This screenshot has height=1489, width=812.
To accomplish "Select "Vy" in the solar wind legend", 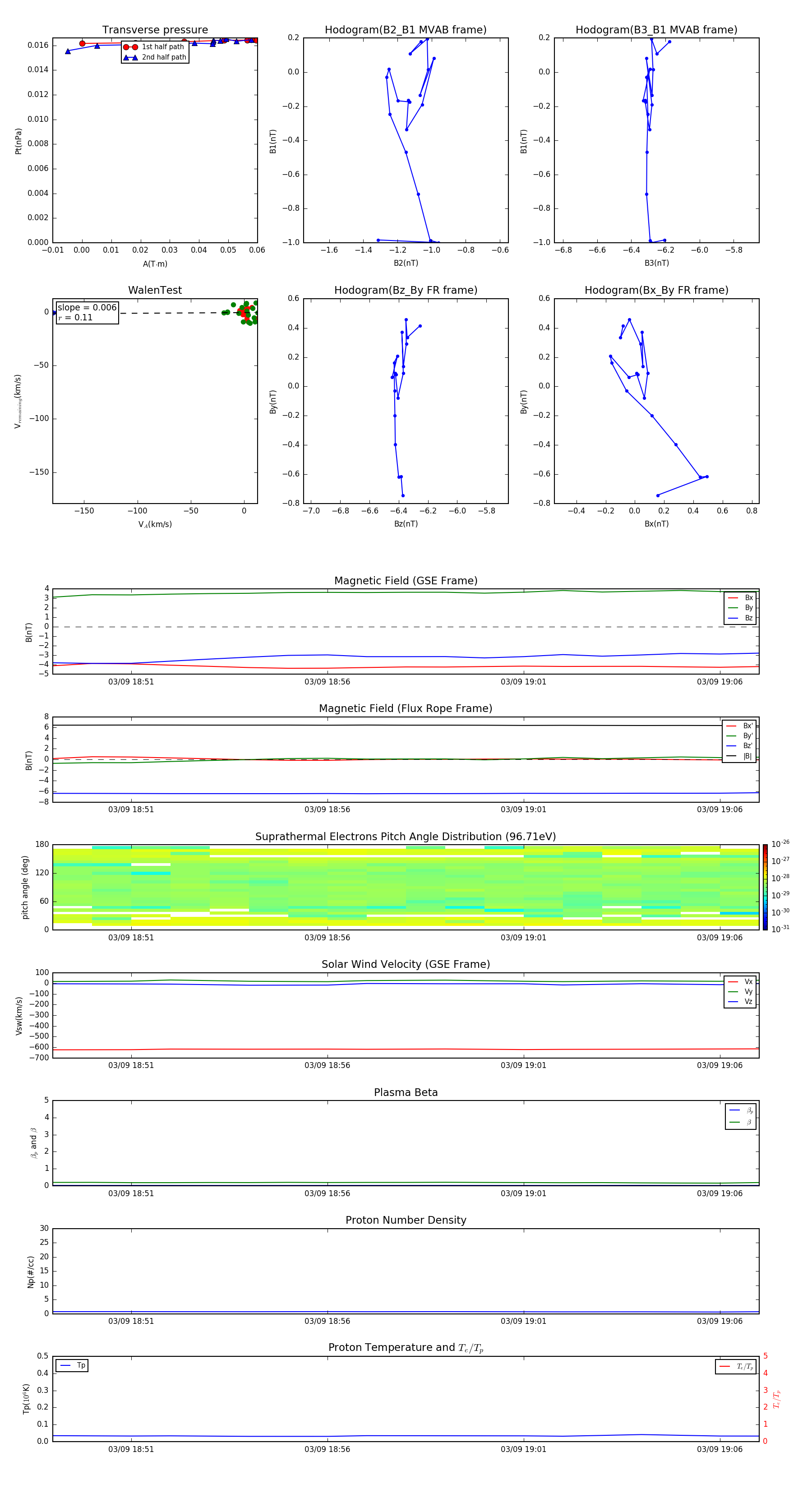I will pos(740,991).
